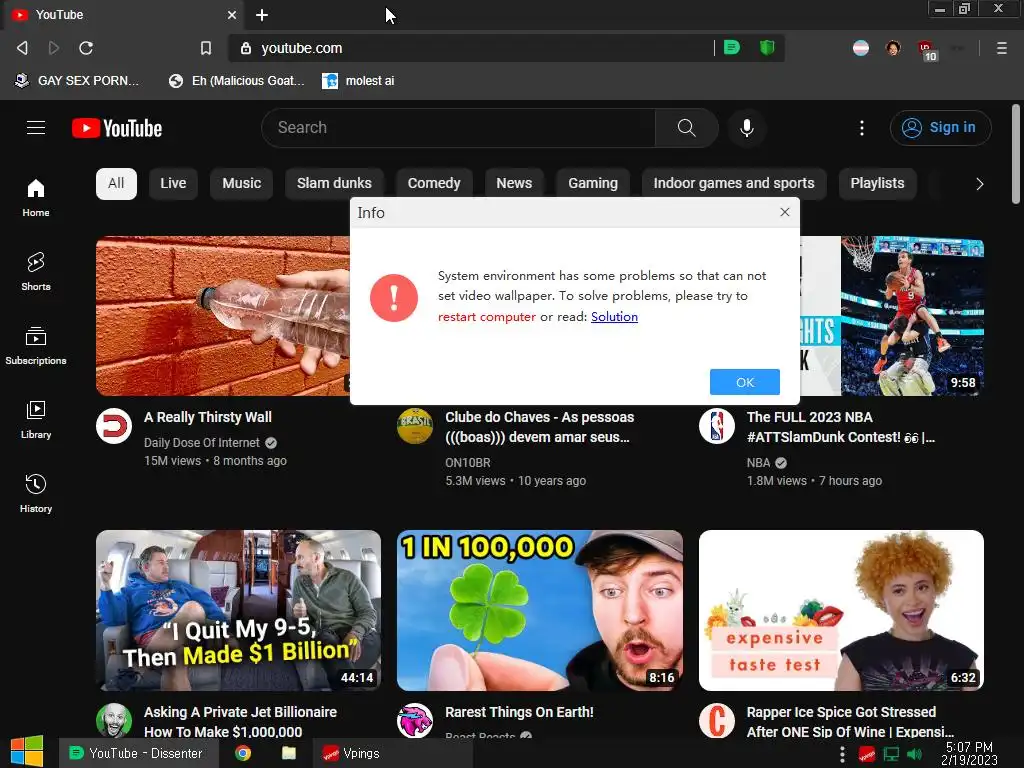Click the green comment icon in address bar

pos(732,47)
